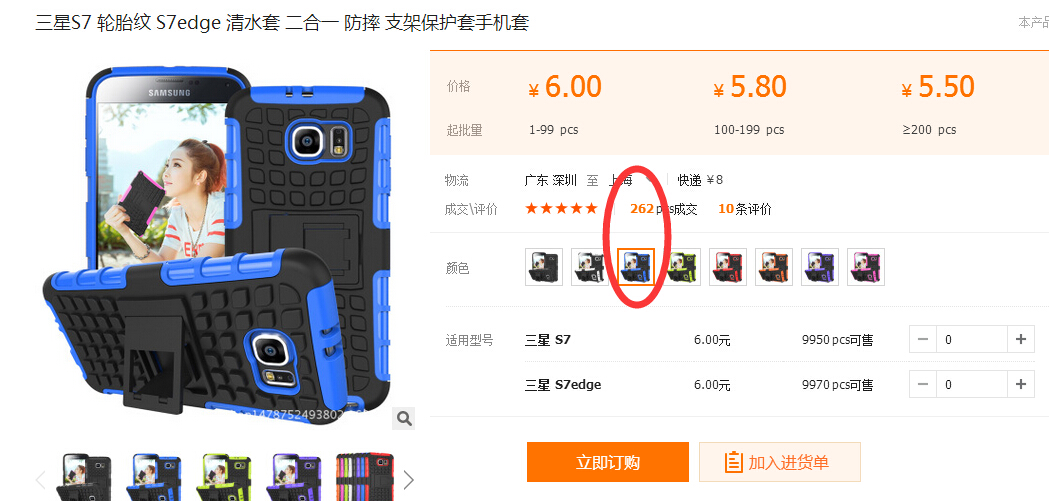Pick the green case color option

tap(682, 267)
